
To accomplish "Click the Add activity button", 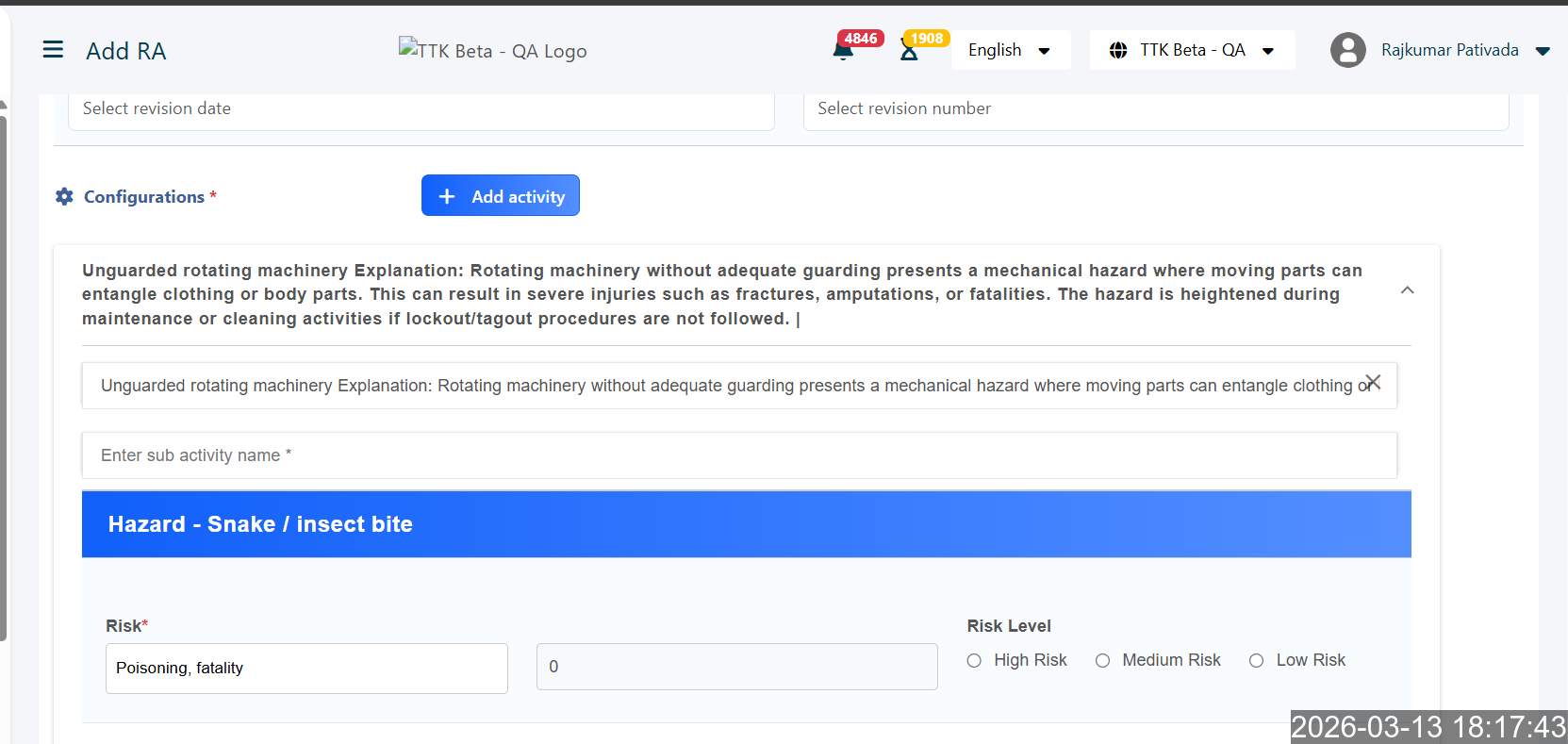I will pos(500,196).
